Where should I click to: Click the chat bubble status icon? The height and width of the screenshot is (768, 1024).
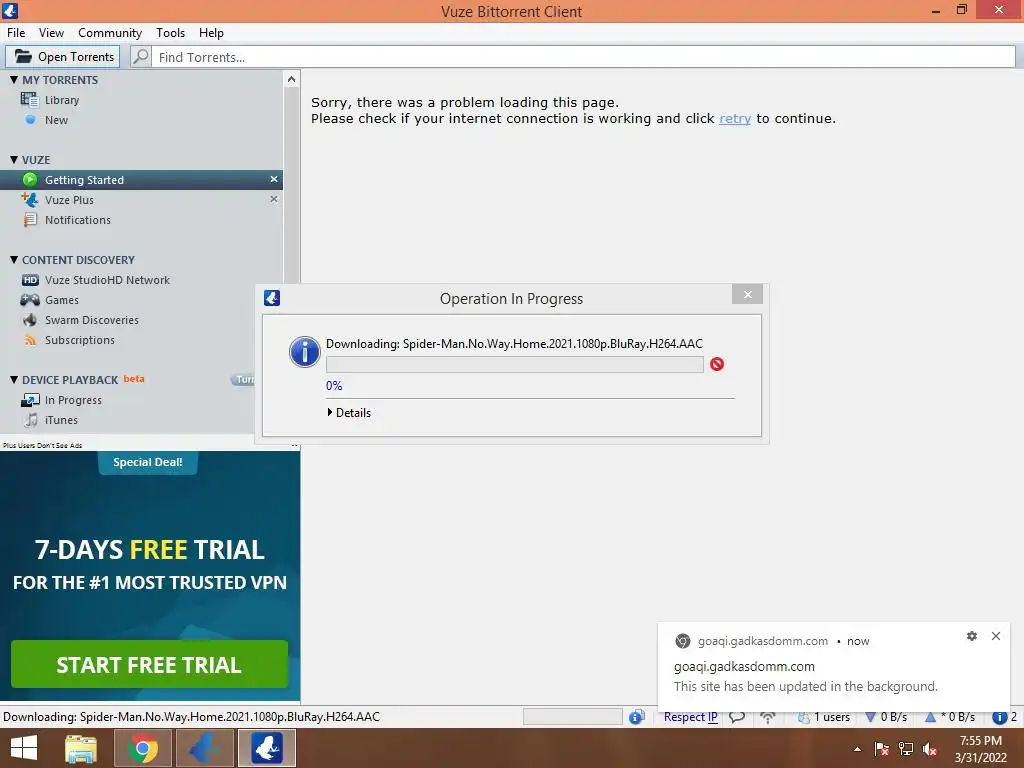(x=737, y=717)
